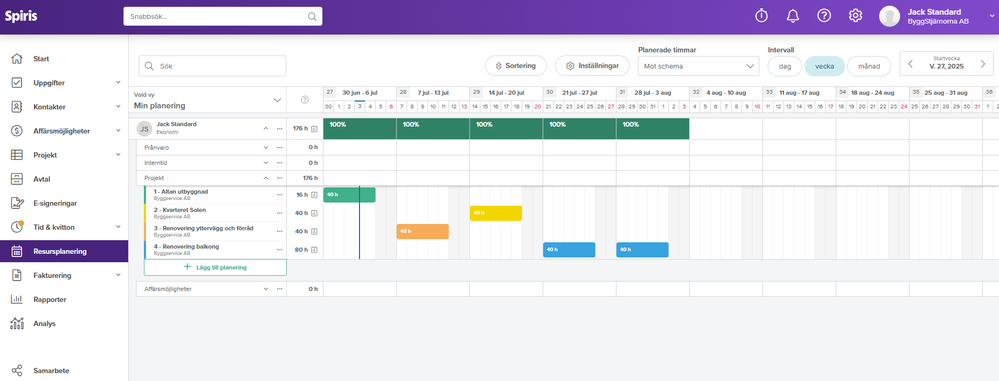
Task: Open settings gear icon in header
Action: [855, 16]
